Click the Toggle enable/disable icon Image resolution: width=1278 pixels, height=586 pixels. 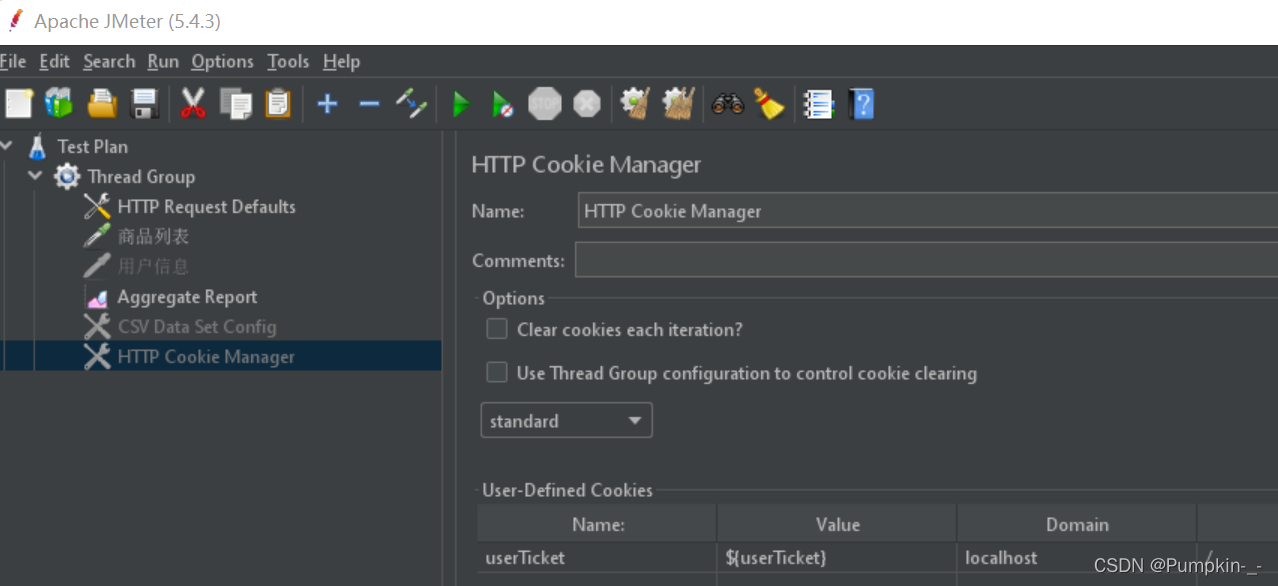pos(412,103)
